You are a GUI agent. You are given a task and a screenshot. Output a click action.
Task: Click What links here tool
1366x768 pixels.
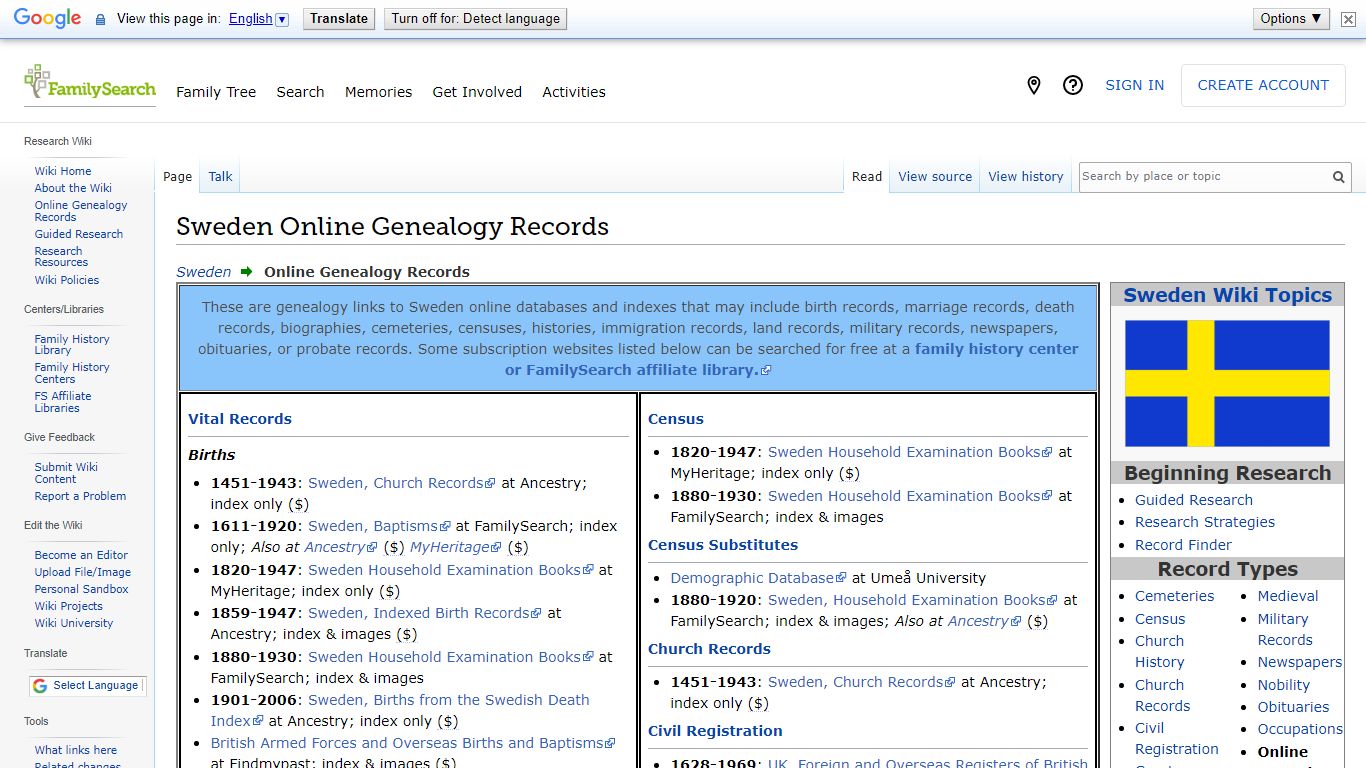76,750
